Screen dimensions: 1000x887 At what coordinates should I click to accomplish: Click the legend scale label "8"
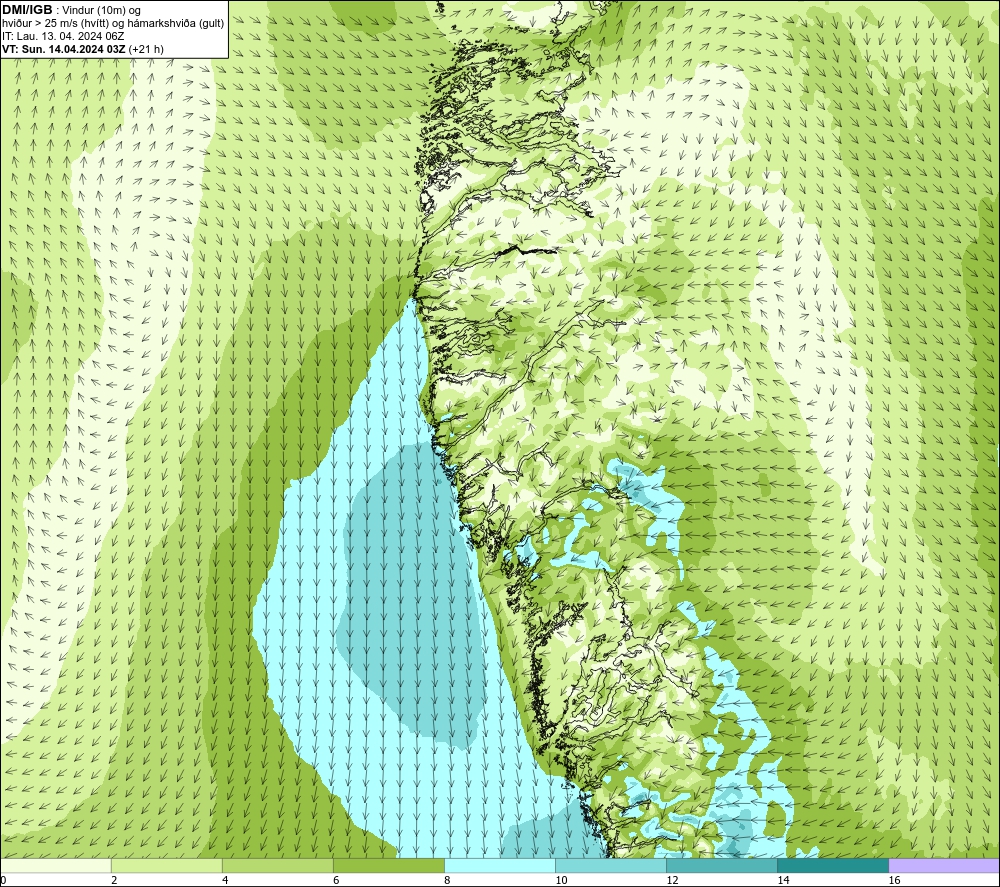[446, 880]
